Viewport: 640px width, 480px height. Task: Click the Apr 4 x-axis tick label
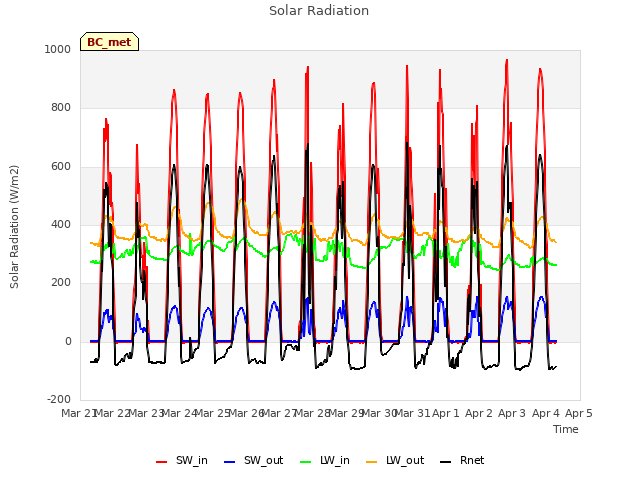click(x=546, y=413)
